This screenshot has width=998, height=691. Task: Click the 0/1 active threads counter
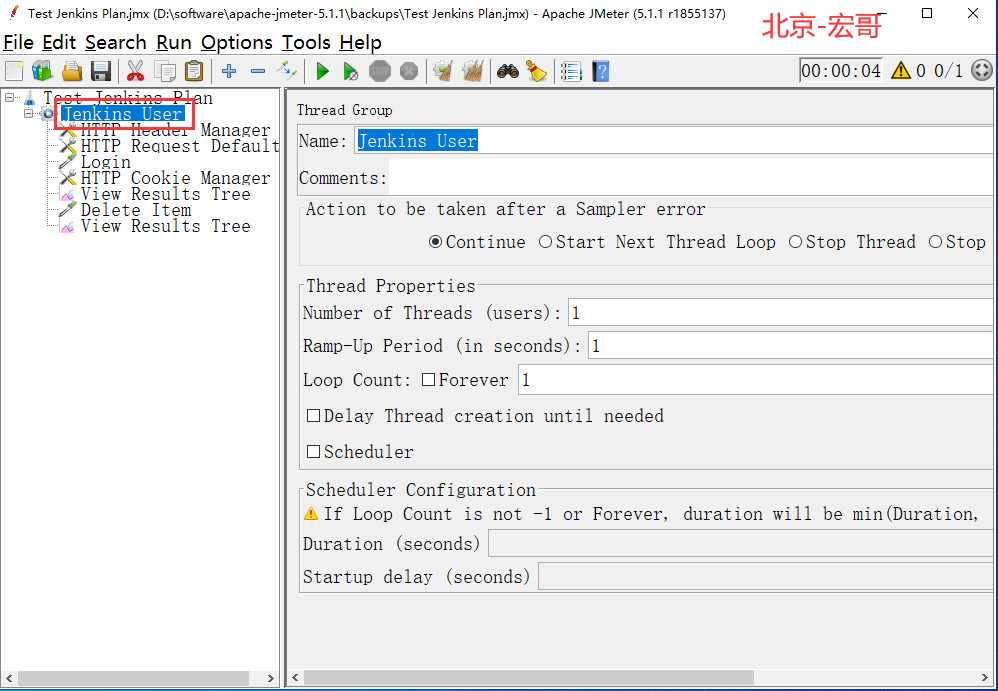(948, 71)
